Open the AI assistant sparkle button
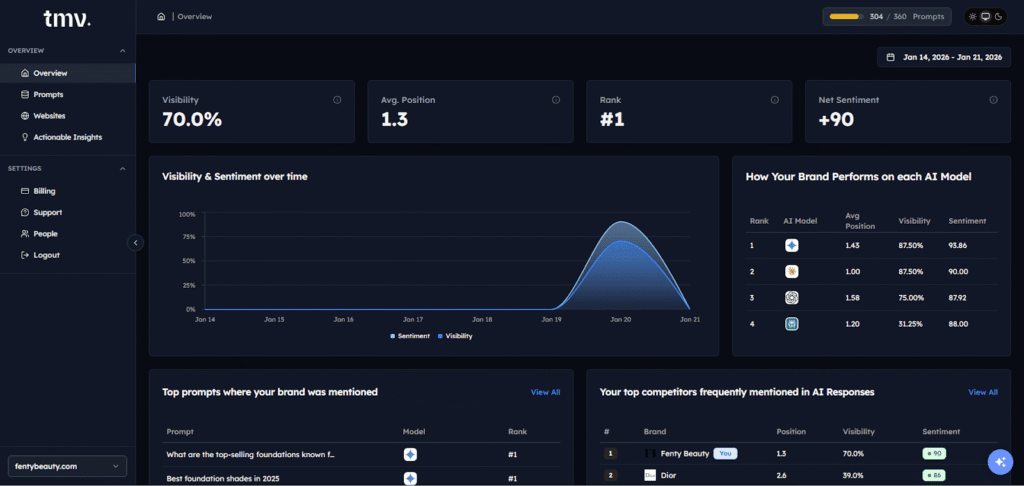1024x486 pixels. pyautogui.click(x=1000, y=462)
